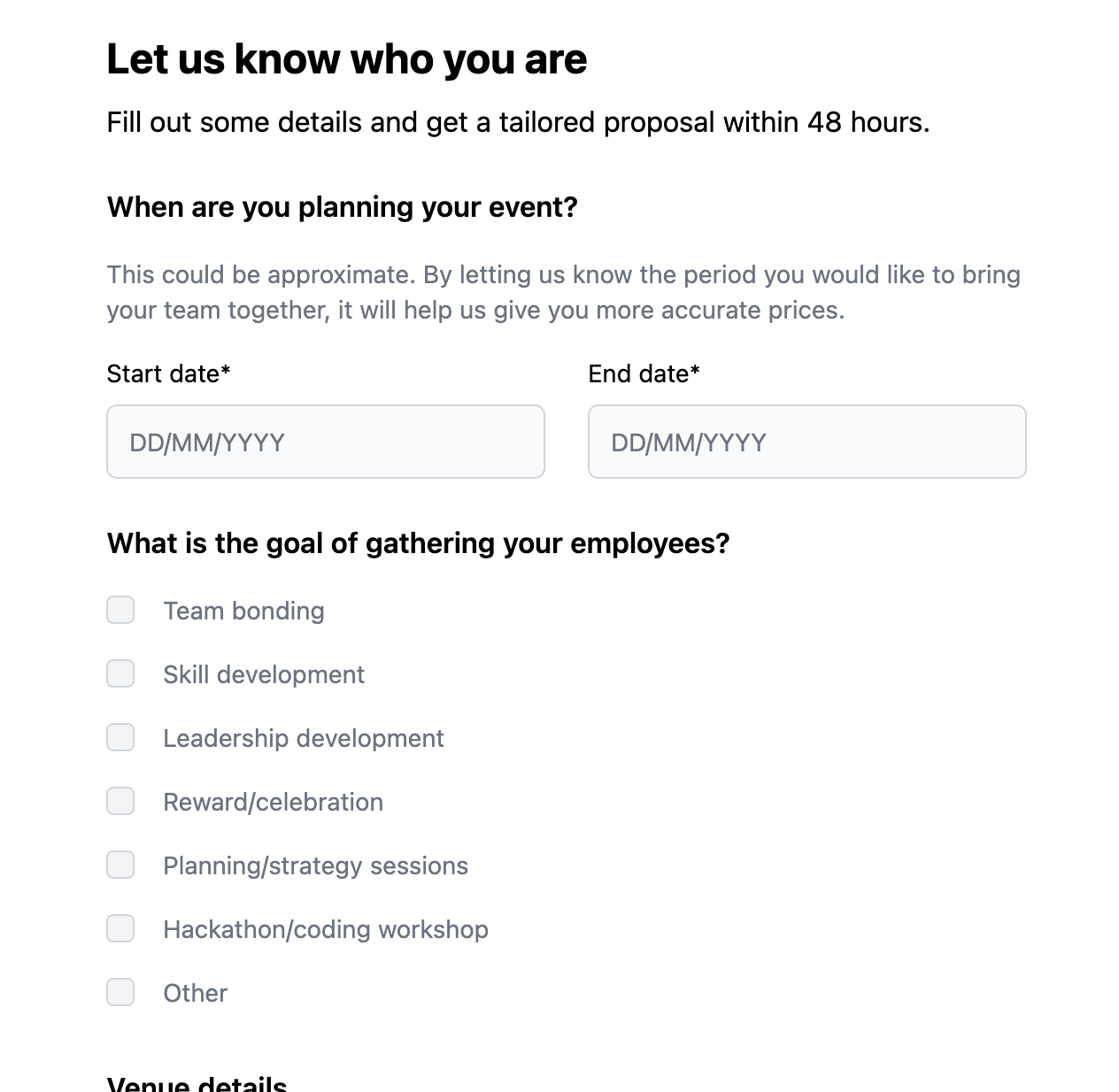Click the Hackathon/coding workshop label text

pos(326,929)
